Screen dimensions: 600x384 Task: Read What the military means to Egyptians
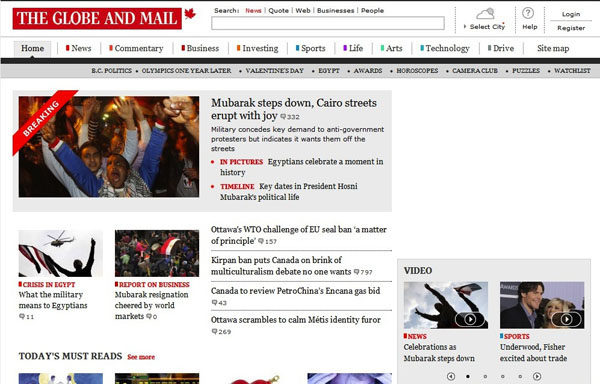coord(53,300)
